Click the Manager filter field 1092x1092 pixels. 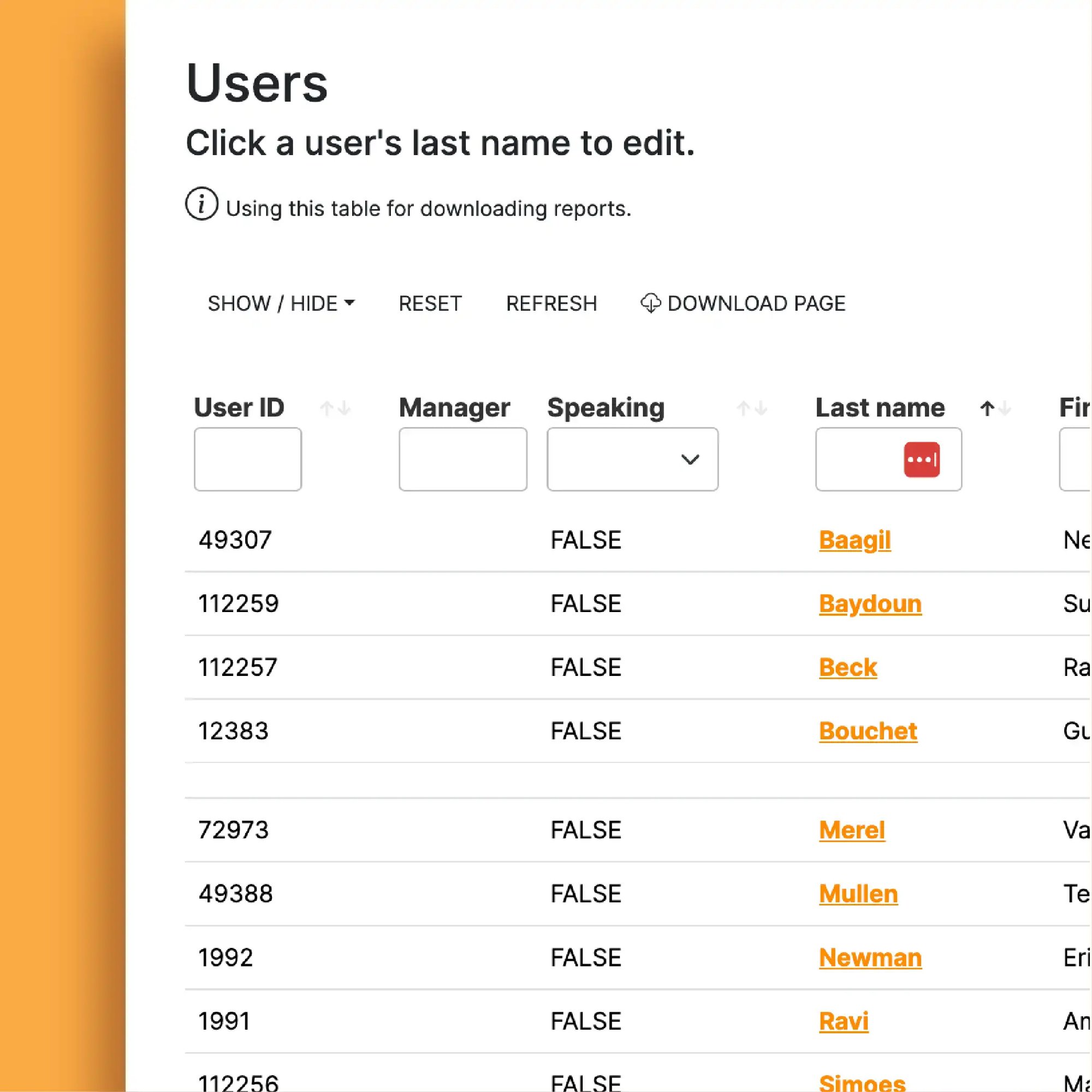[x=463, y=459]
